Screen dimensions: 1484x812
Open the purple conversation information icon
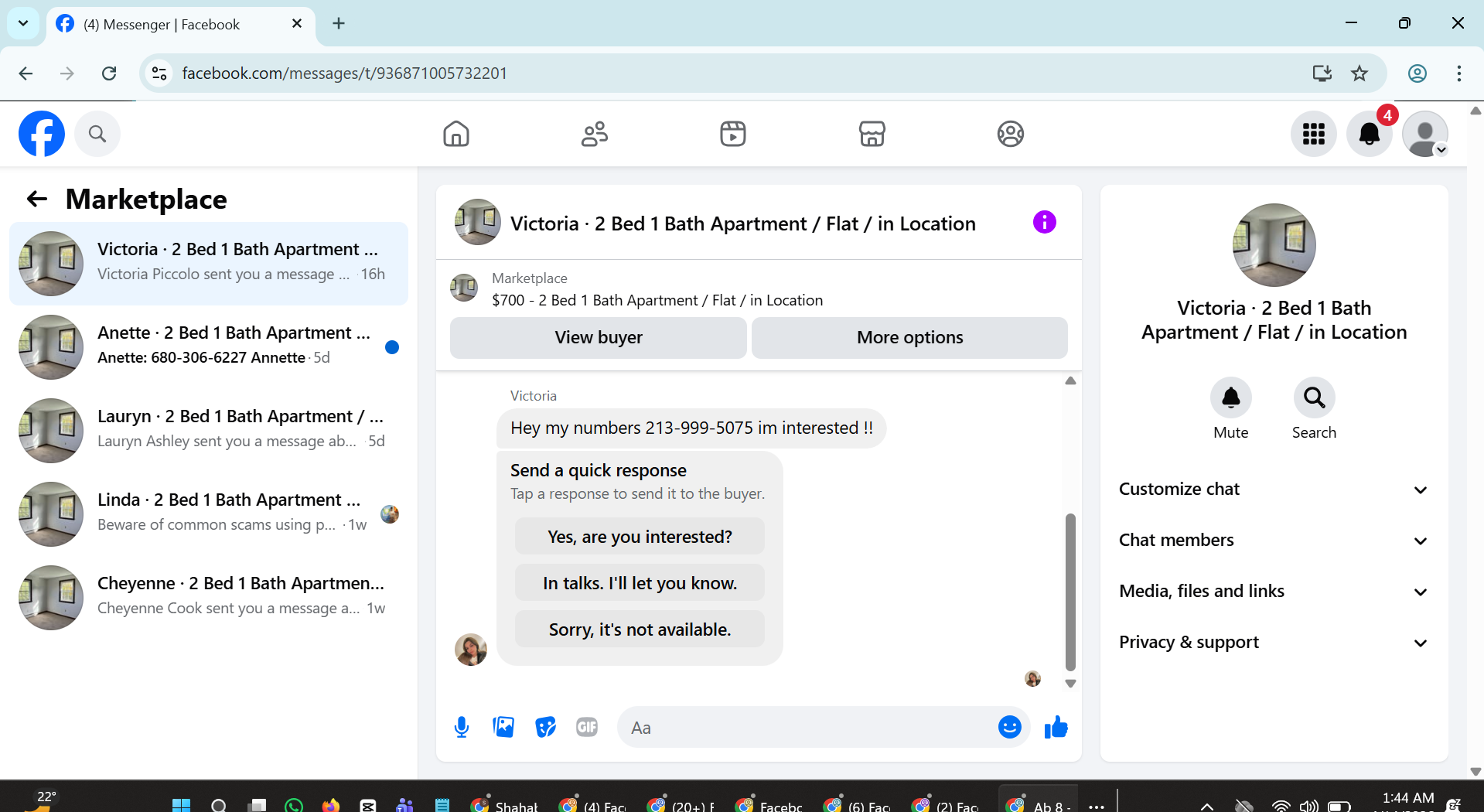point(1045,223)
